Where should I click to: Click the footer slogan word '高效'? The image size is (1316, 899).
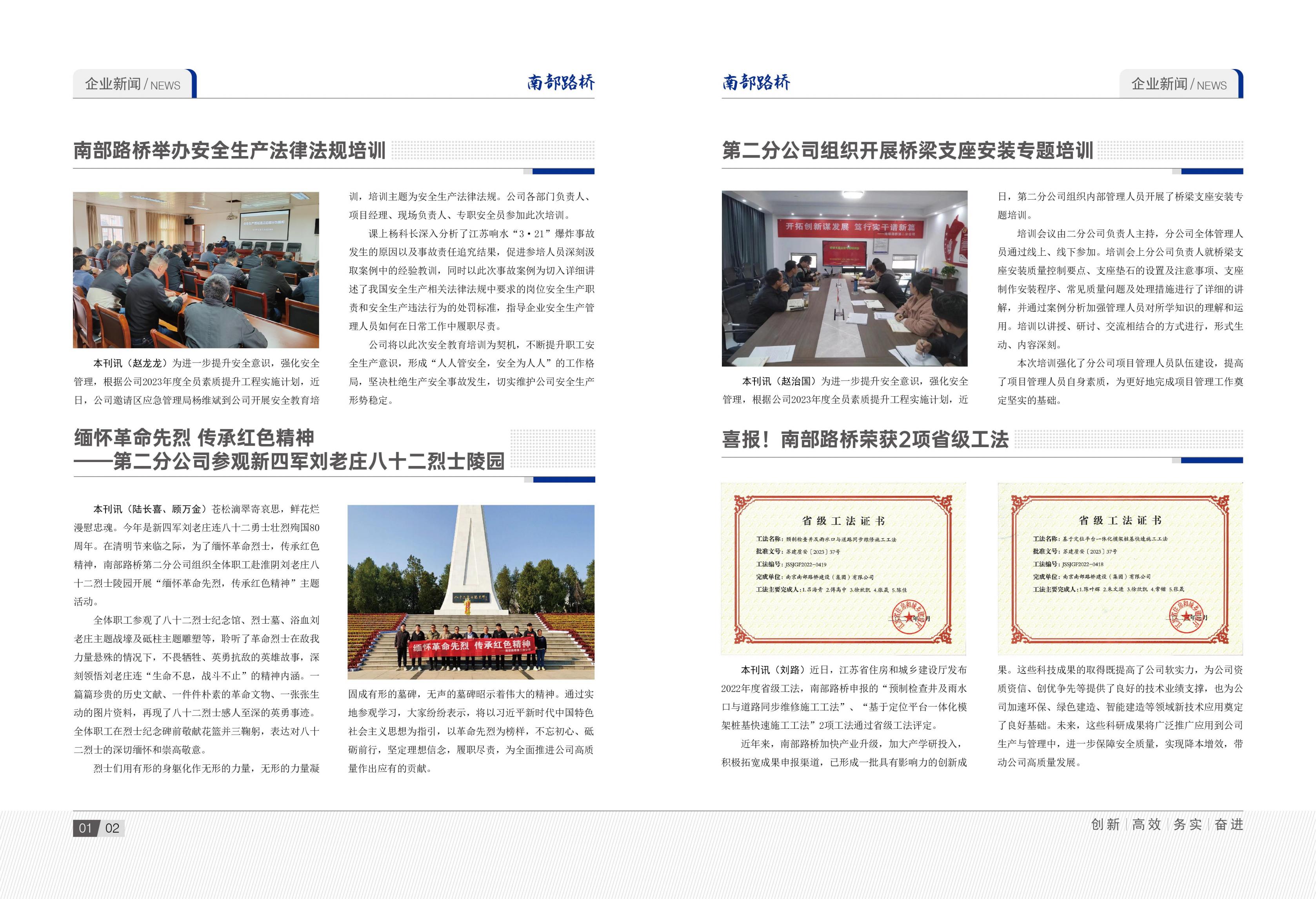(x=1147, y=825)
